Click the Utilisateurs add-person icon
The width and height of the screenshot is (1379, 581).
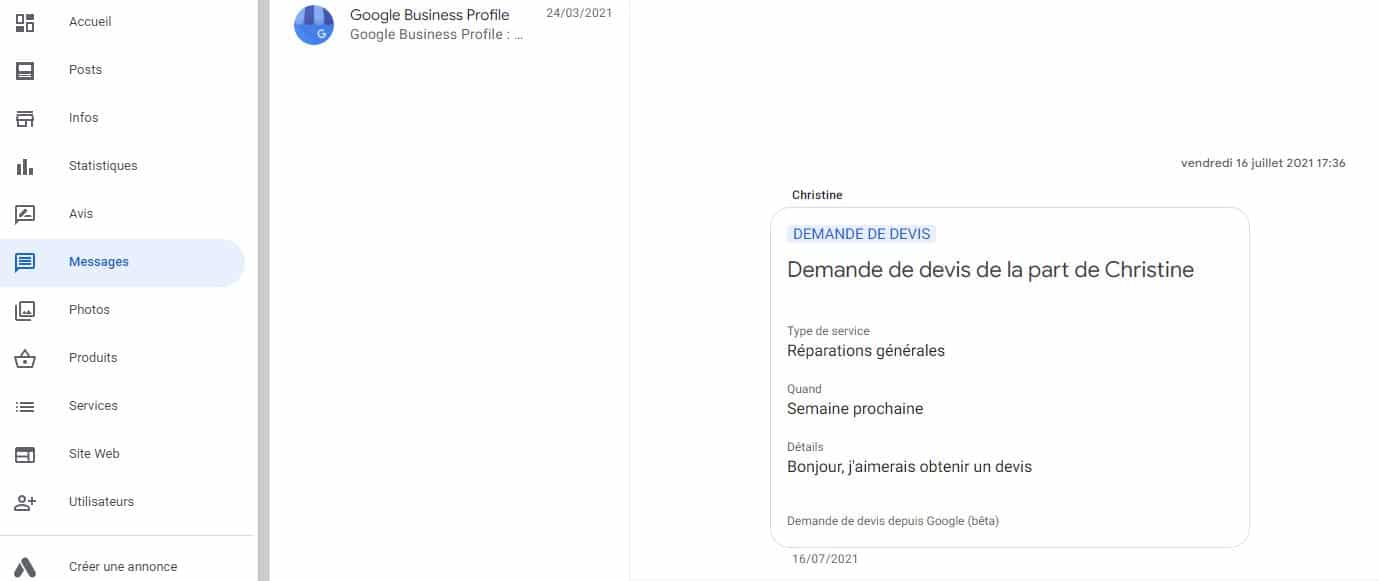coord(25,502)
